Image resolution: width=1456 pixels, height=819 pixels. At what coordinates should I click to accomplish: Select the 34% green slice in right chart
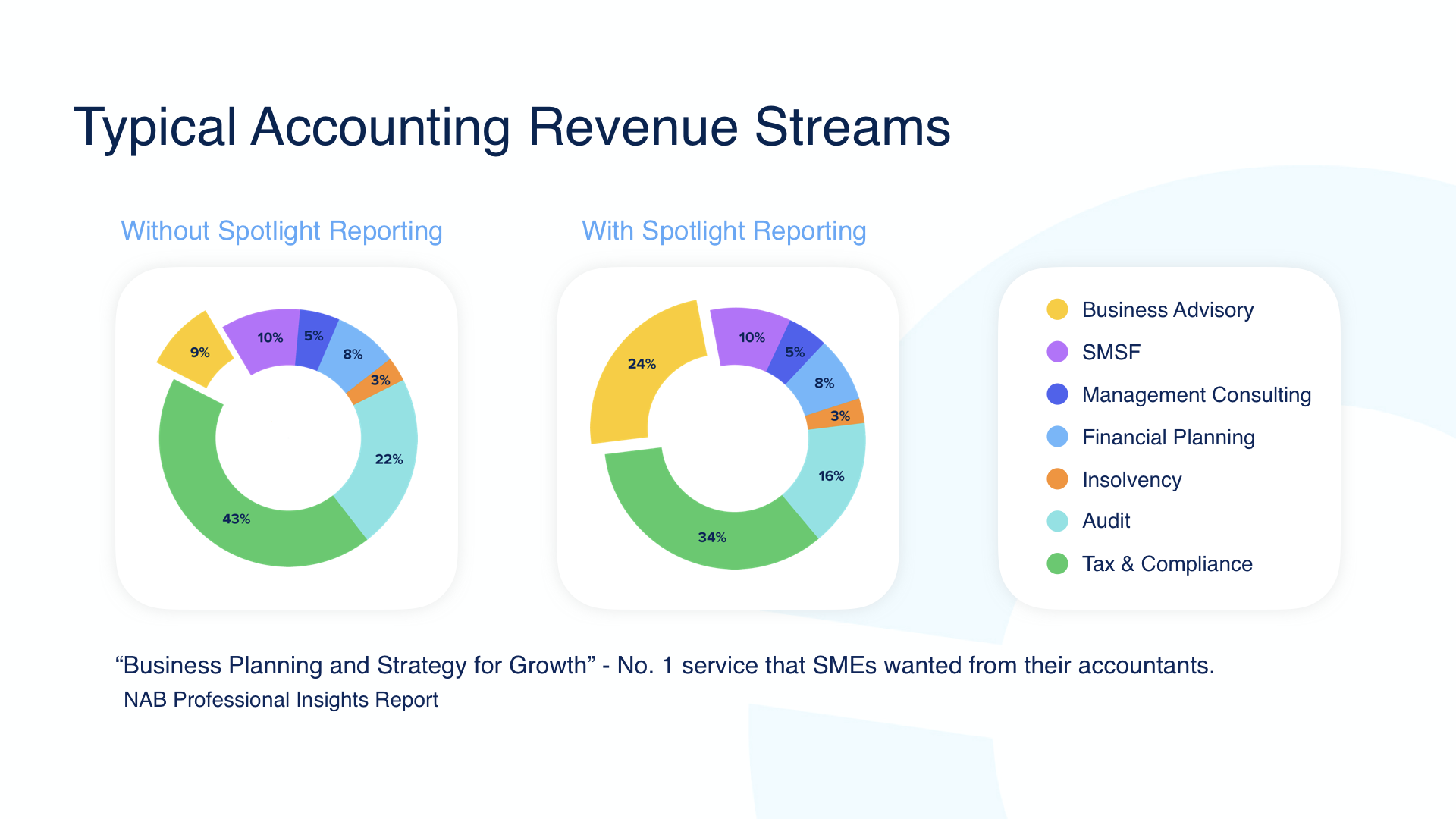point(711,537)
